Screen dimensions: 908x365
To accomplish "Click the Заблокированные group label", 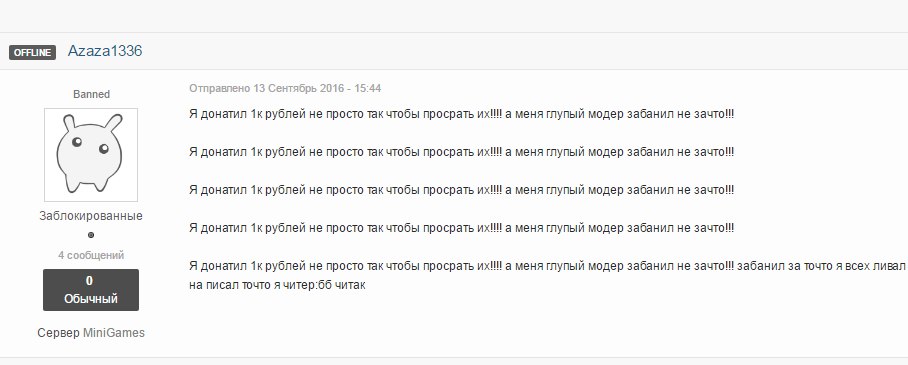I will 91,216.
